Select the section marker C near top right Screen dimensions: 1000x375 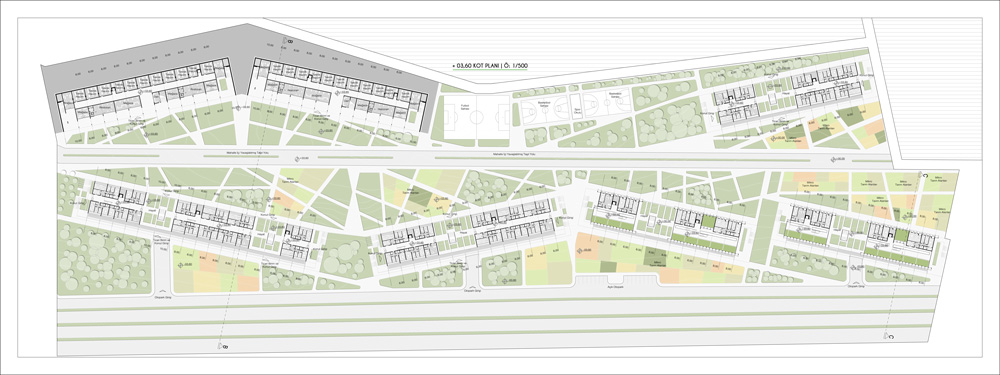(x=926, y=175)
